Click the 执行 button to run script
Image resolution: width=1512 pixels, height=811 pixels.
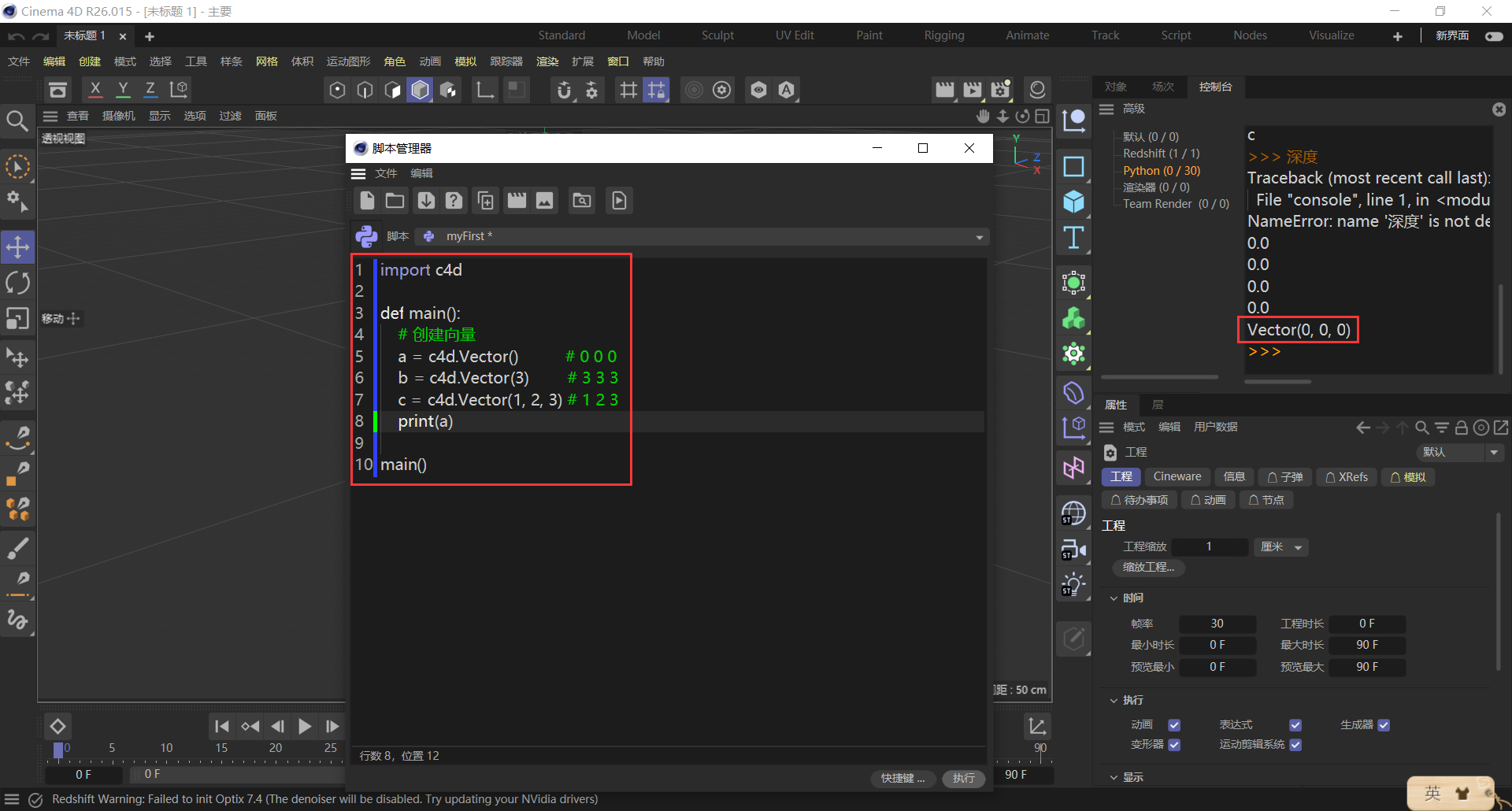point(963,779)
